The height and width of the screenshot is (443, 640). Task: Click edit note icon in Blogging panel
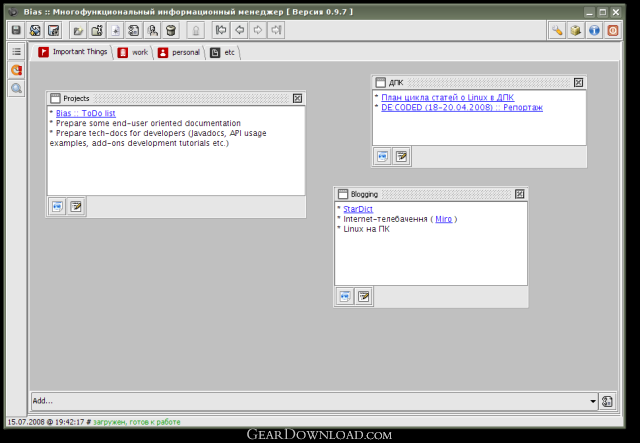[364, 296]
